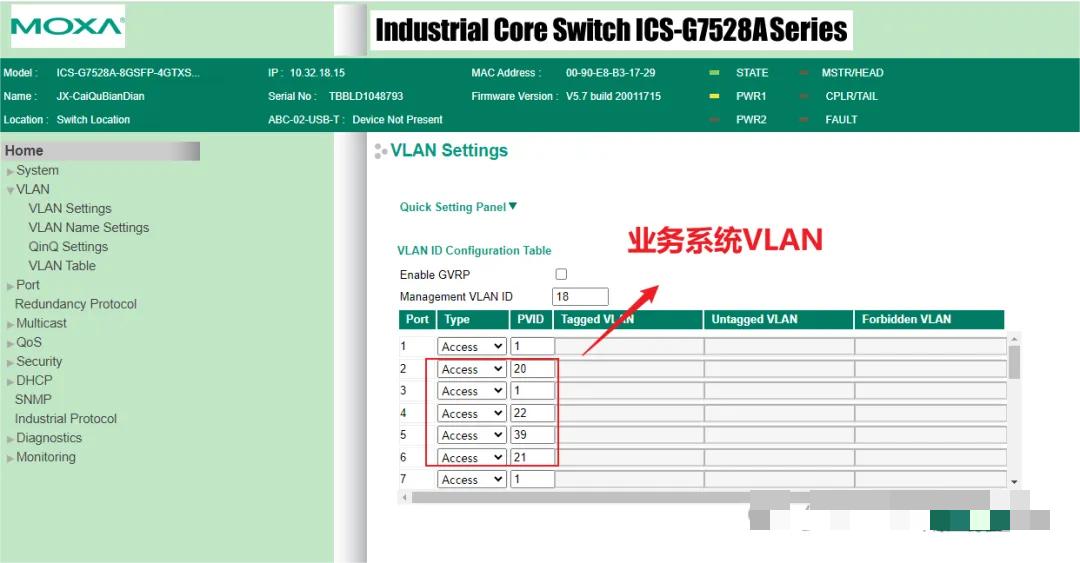The image size is (1080, 563).
Task: Click the MAC address value
Action: [x=610, y=72]
